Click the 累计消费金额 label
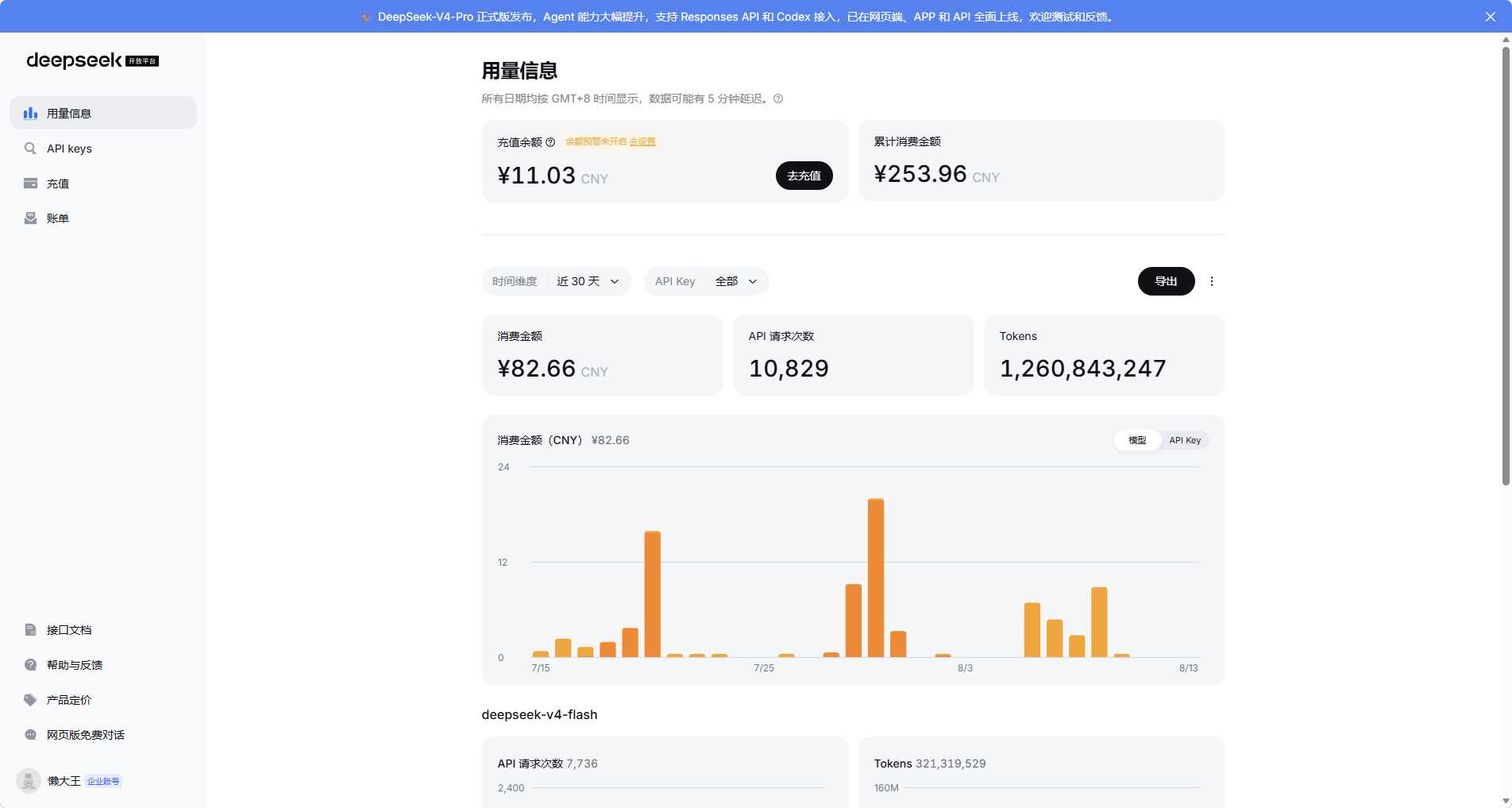Screen dimensions: 1512x808 click(908, 141)
